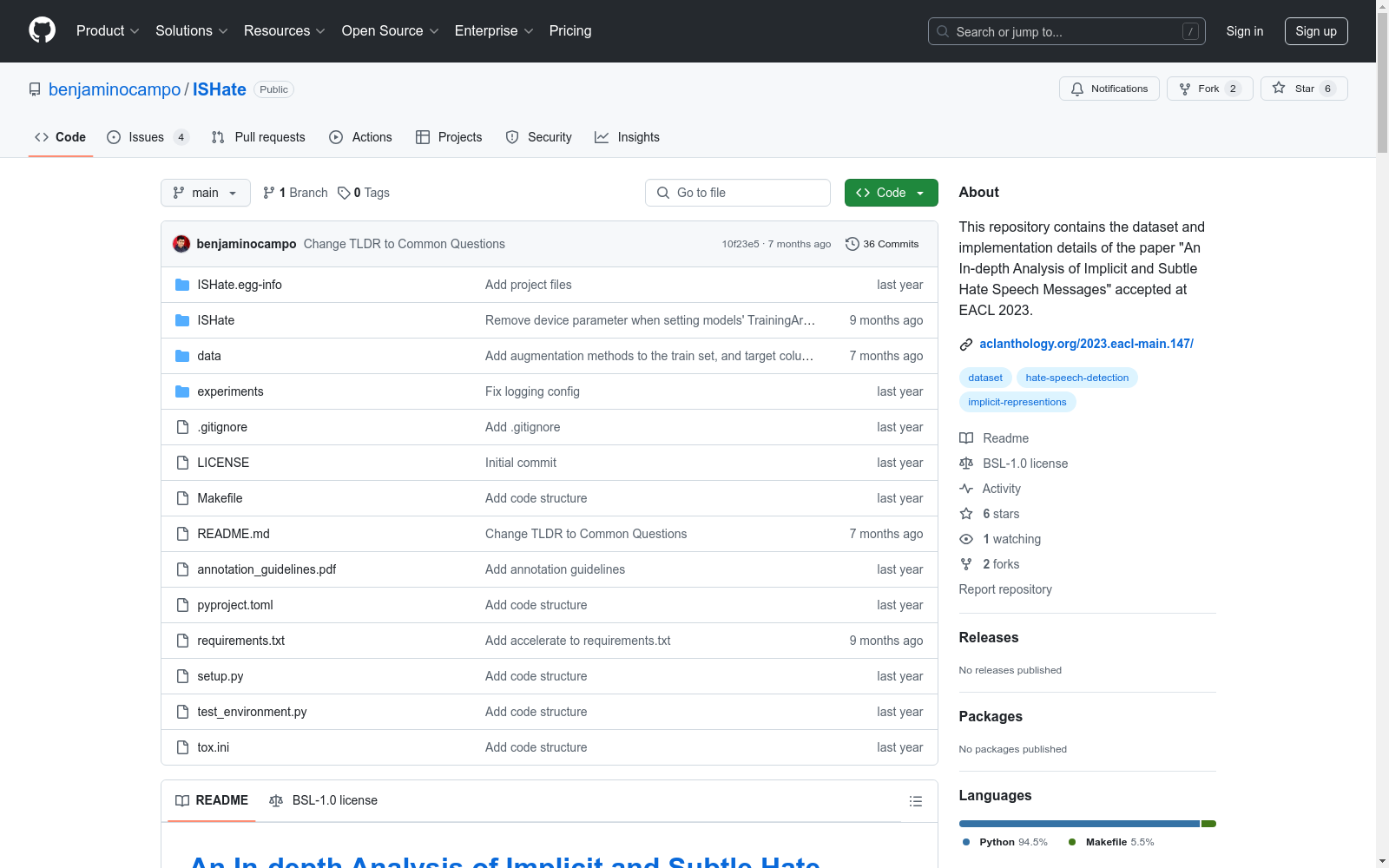The height and width of the screenshot is (868, 1389).
Task: Click the folder icon for experiments
Action: click(x=182, y=391)
